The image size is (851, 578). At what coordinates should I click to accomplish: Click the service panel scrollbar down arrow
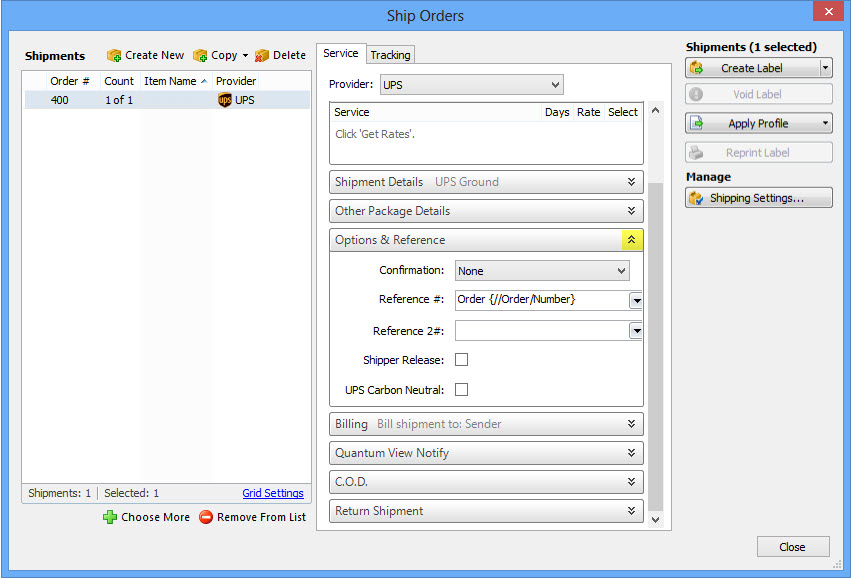pos(656,519)
